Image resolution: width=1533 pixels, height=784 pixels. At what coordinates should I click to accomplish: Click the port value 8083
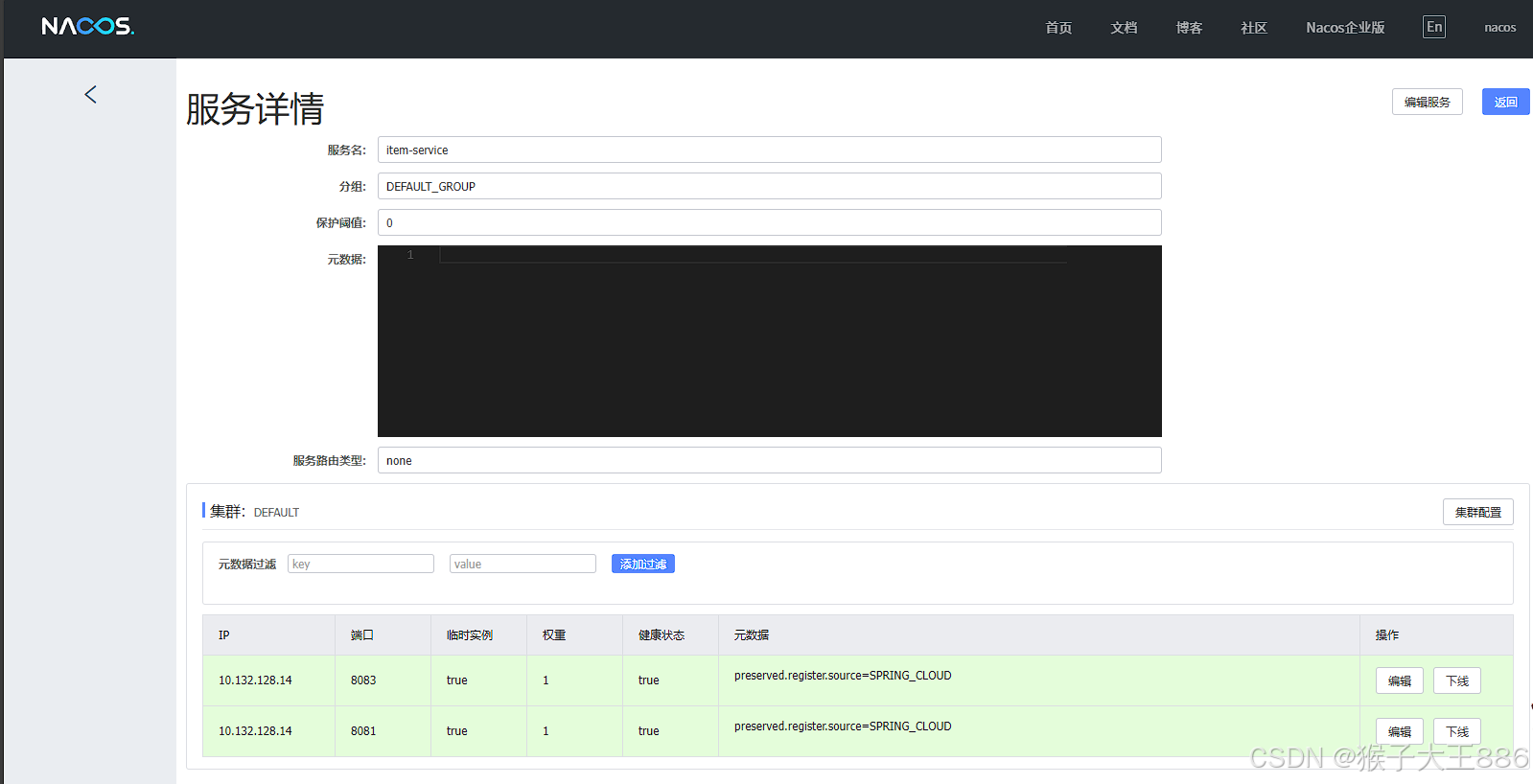[363, 680]
